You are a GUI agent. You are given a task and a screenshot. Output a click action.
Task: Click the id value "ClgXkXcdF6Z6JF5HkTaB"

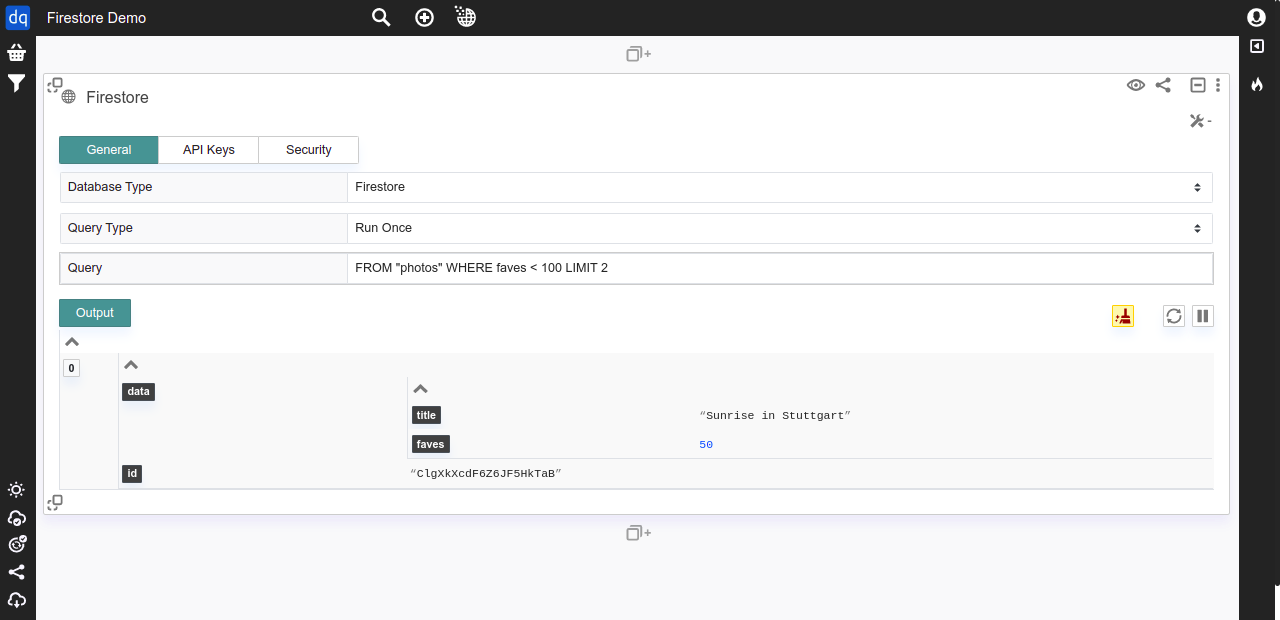click(x=486, y=474)
